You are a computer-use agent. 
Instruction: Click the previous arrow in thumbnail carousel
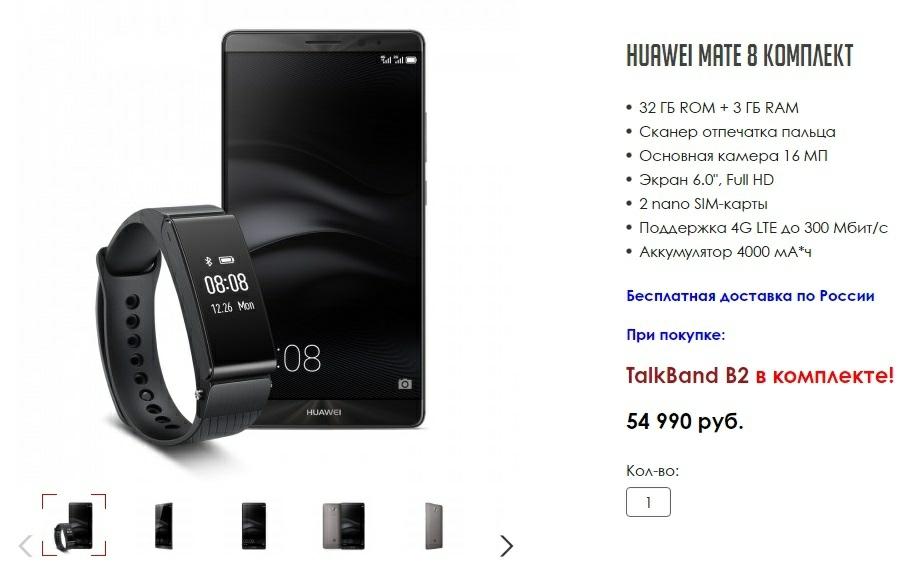(x=25, y=546)
